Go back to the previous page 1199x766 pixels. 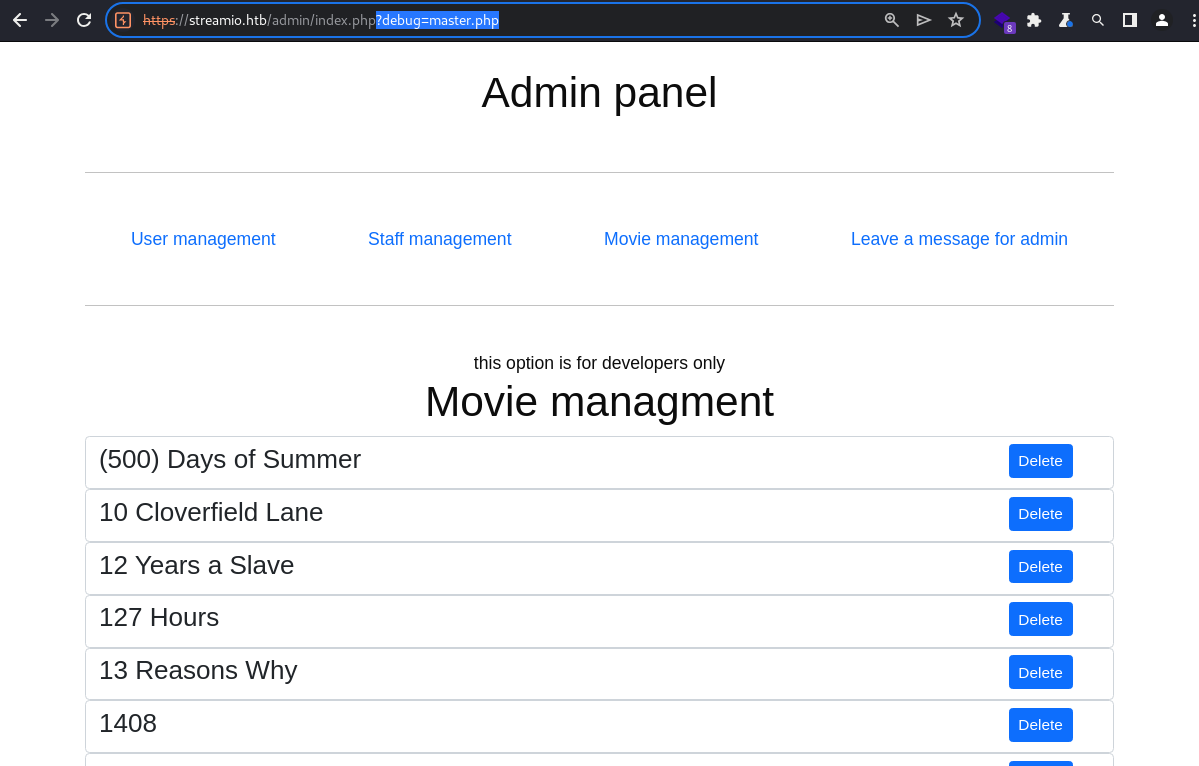20,21
